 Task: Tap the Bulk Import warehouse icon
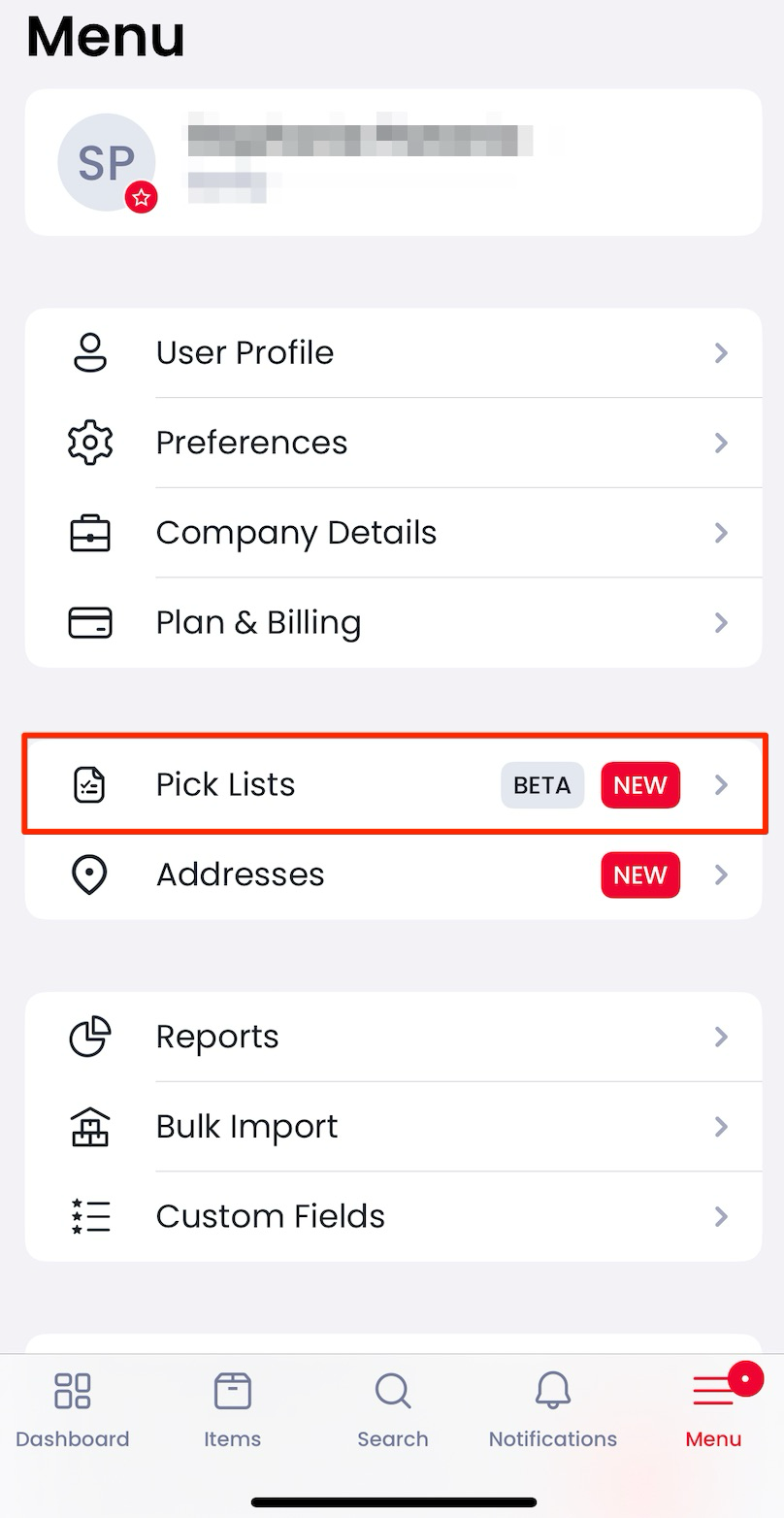[90, 1127]
